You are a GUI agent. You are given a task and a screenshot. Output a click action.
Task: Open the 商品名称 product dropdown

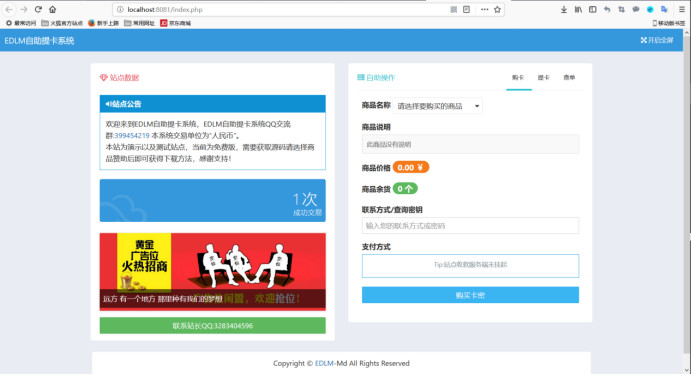click(x=438, y=106)
